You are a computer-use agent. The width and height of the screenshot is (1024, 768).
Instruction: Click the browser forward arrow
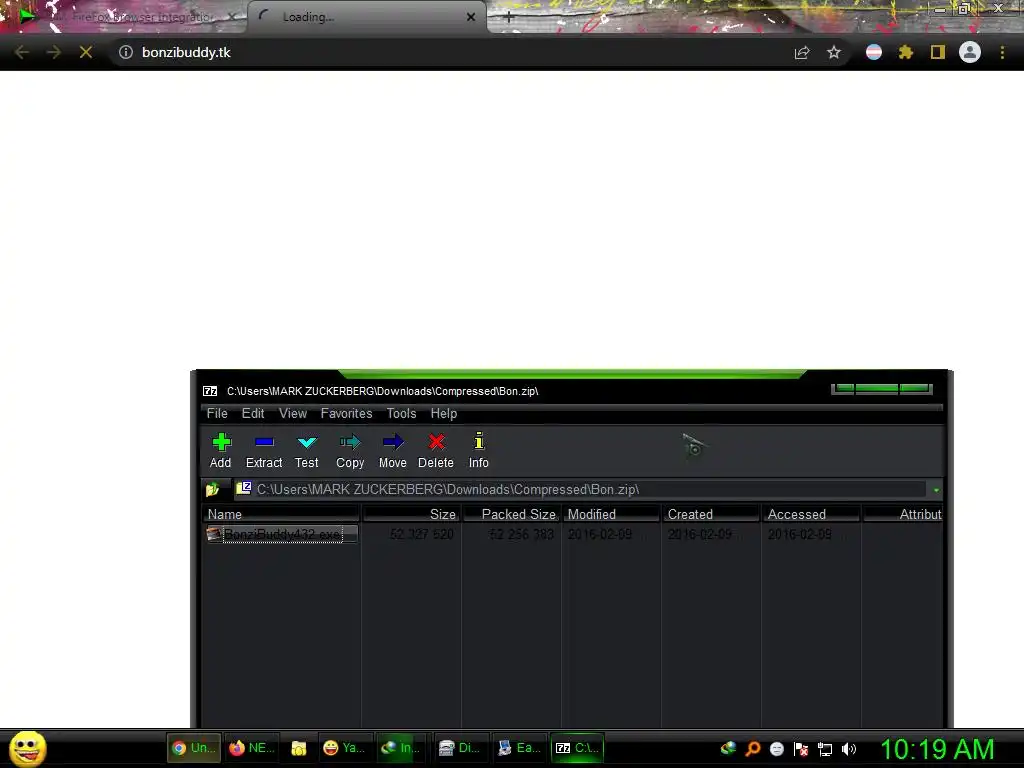(54, 52)
